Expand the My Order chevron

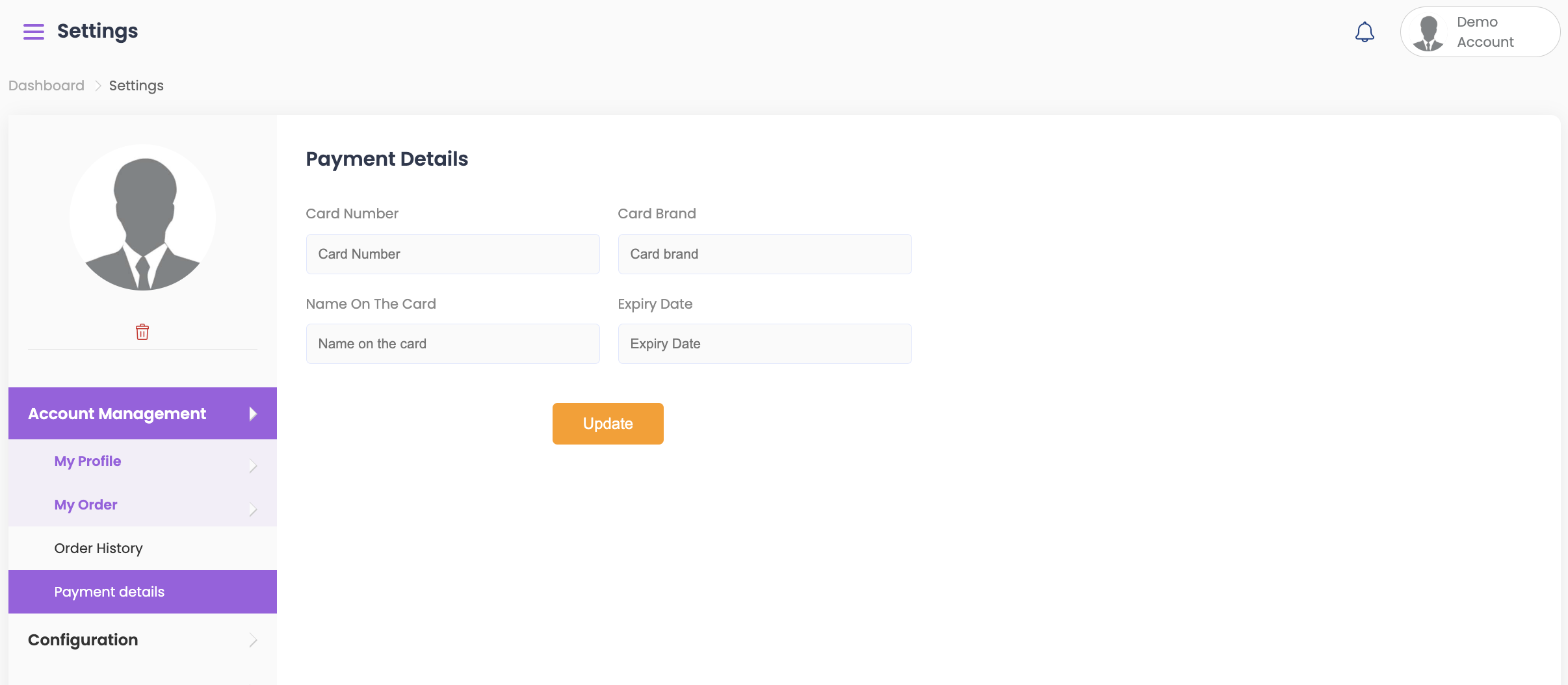[x=253, y=510]
